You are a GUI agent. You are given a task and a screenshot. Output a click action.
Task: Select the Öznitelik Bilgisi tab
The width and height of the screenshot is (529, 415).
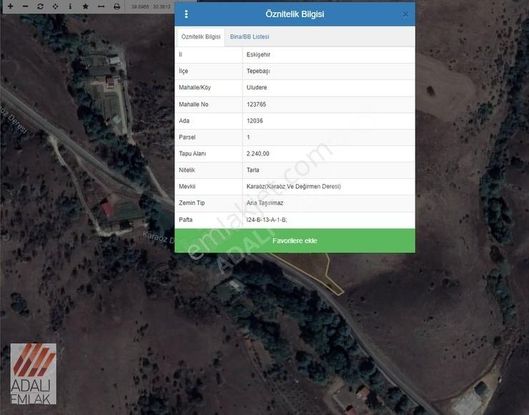201,37
